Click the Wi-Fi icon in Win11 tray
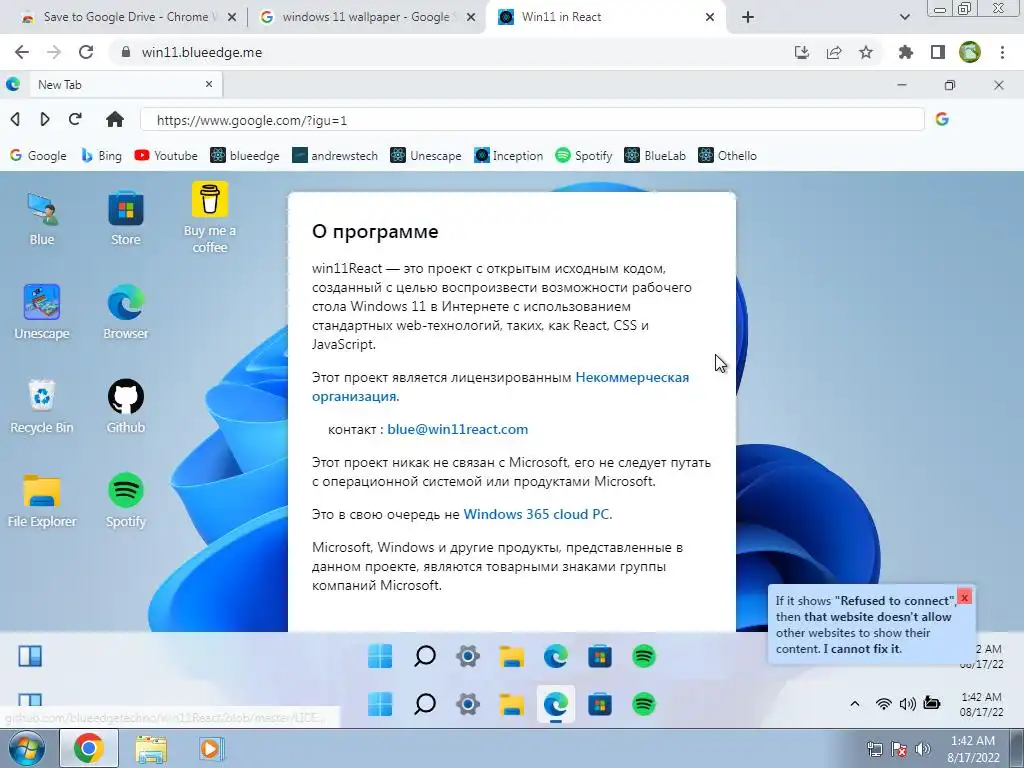This screenshot has width=1024, height=768. click(884, 703)
